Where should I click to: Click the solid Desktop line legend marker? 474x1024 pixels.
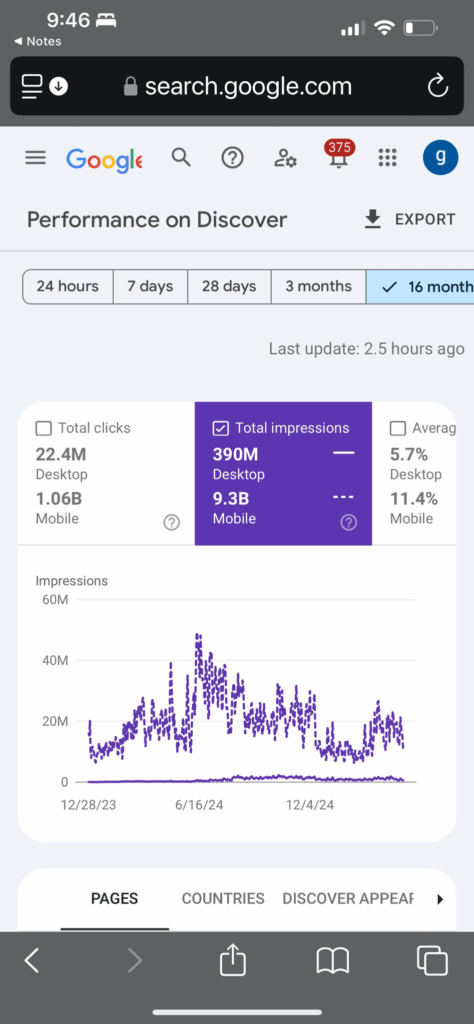(x=343, y=453)
